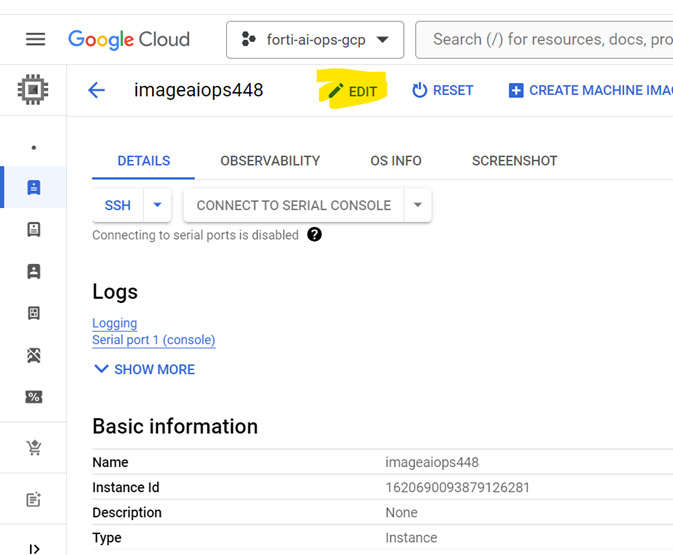Expand the collapsed left sidebar
The height and width of the screenshot is (555, 673).
[x=34, y=548]
